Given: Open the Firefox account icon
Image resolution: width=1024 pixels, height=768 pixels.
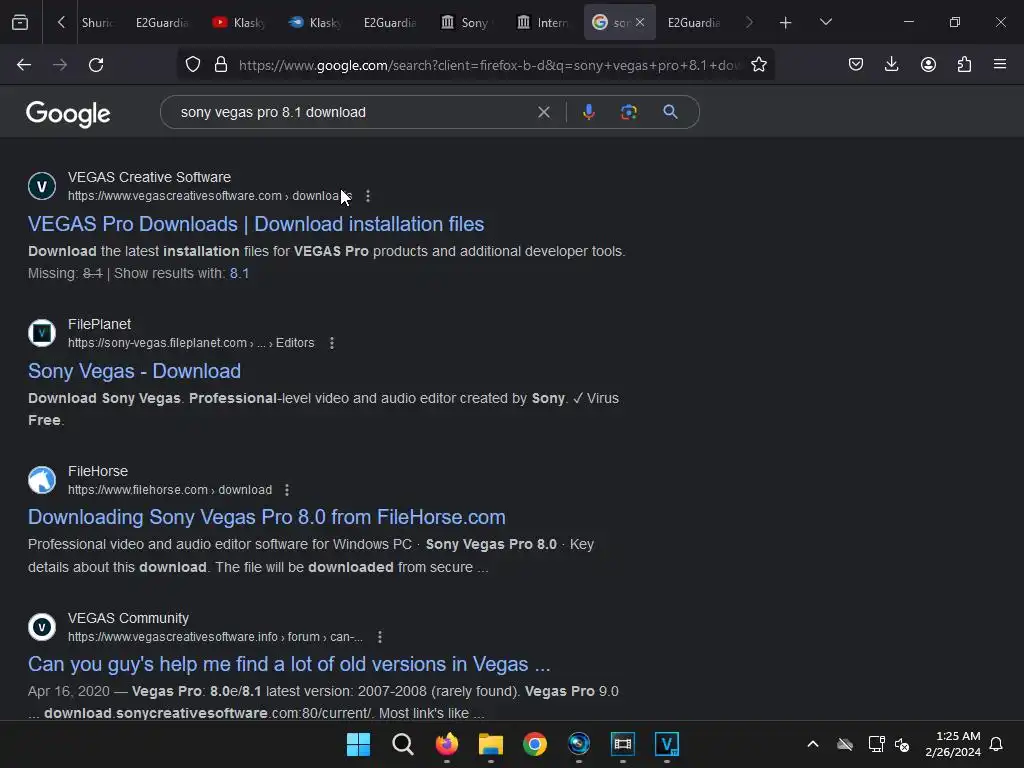Looking at the screenshot, I should pos(928,65).
